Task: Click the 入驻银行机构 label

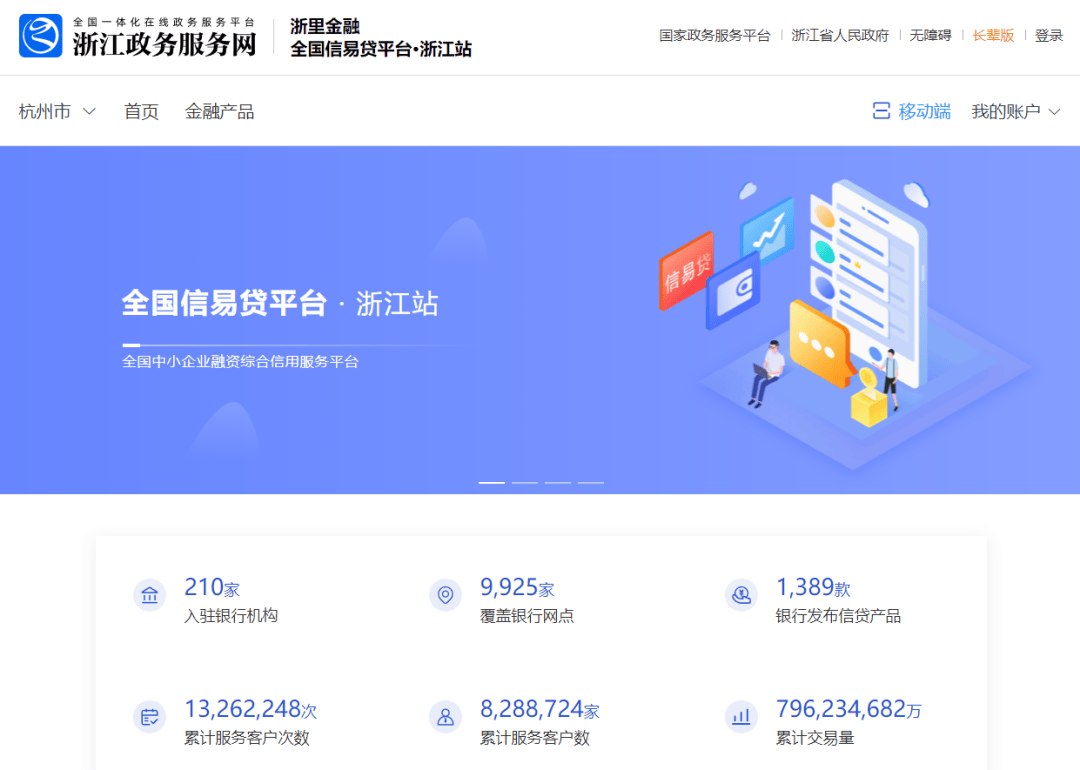Action: pos(231,616)
